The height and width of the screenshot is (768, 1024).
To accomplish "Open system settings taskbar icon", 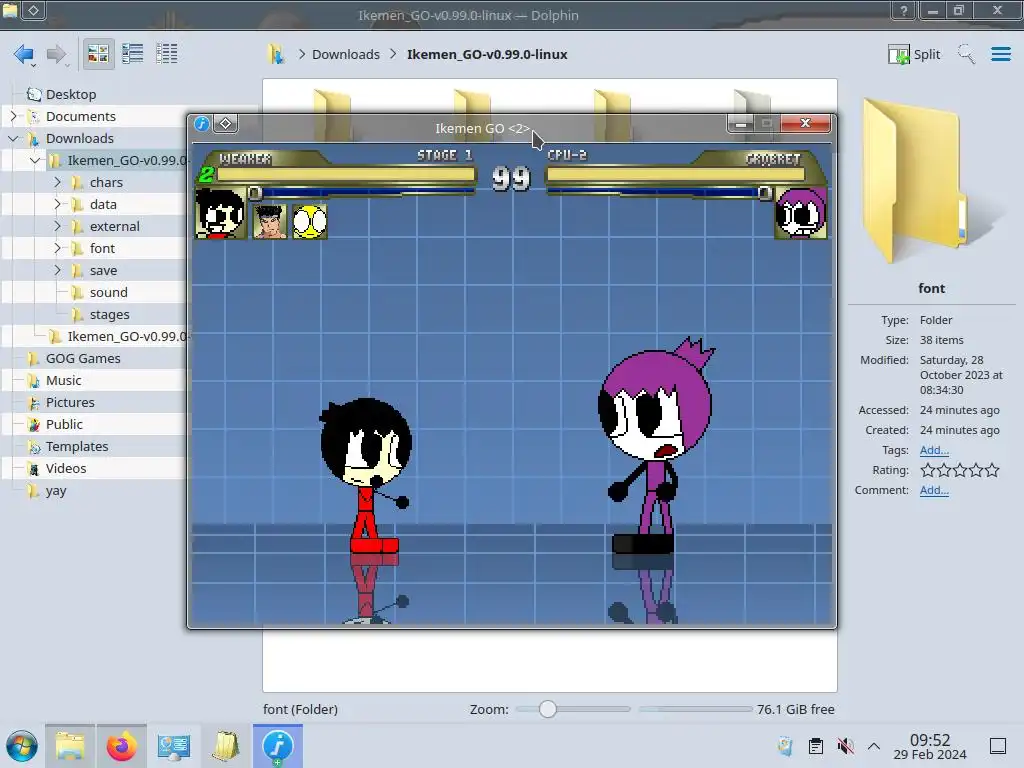I will [x=173, y=746].
